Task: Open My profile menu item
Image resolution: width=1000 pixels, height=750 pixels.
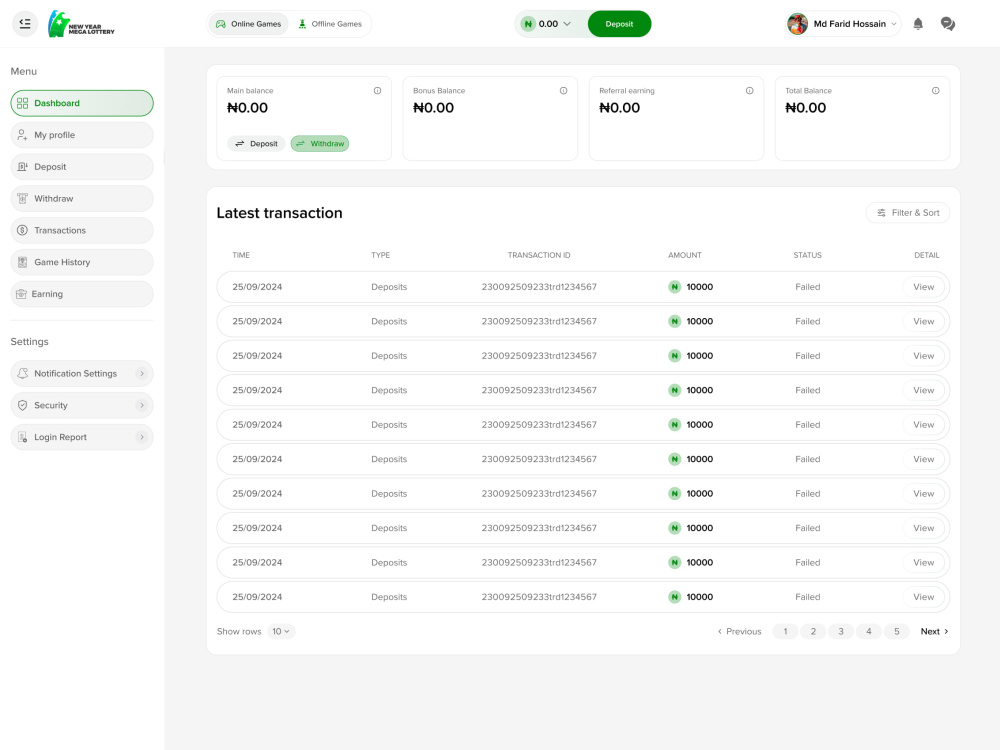Action: pos(82,135)
